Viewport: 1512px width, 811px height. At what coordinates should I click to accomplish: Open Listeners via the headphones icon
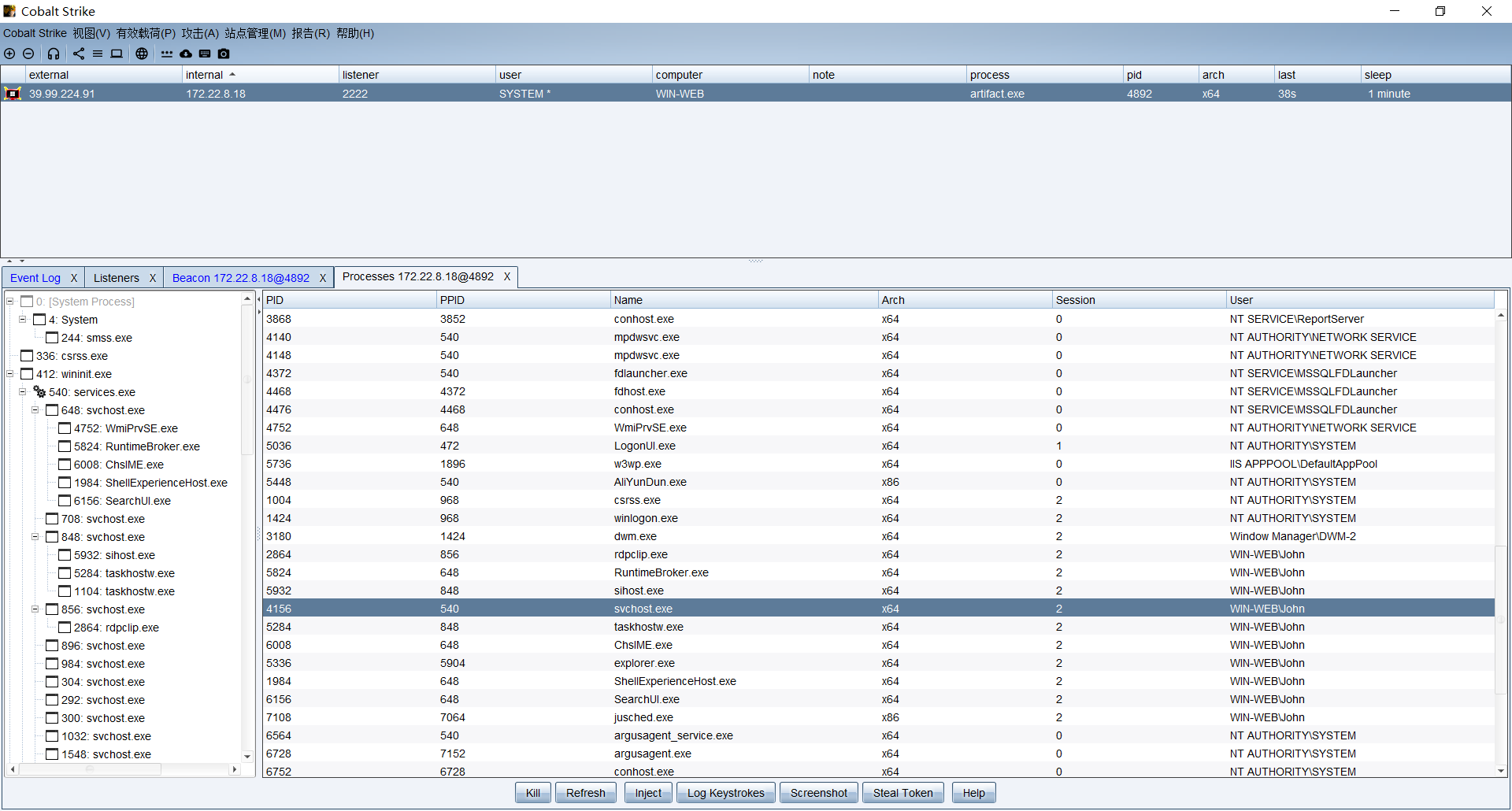pyautogui.click(x=54, y=54)
